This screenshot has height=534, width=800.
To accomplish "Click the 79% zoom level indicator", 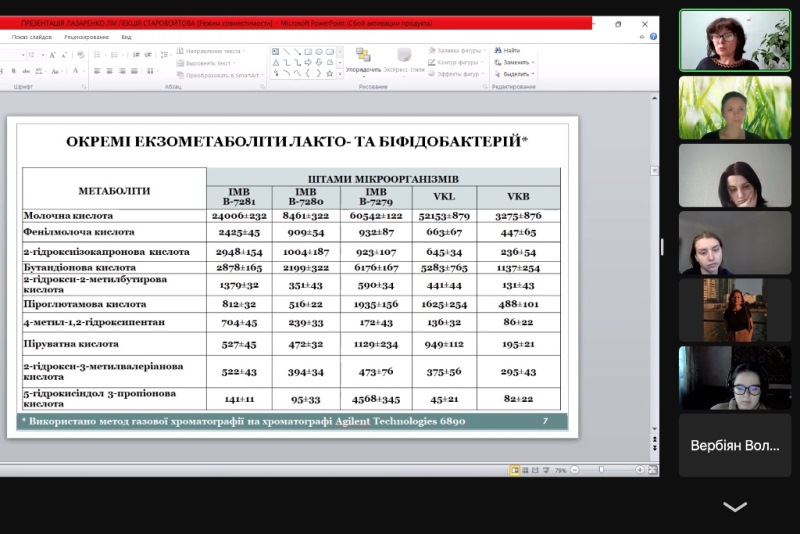I will point(560,471).
